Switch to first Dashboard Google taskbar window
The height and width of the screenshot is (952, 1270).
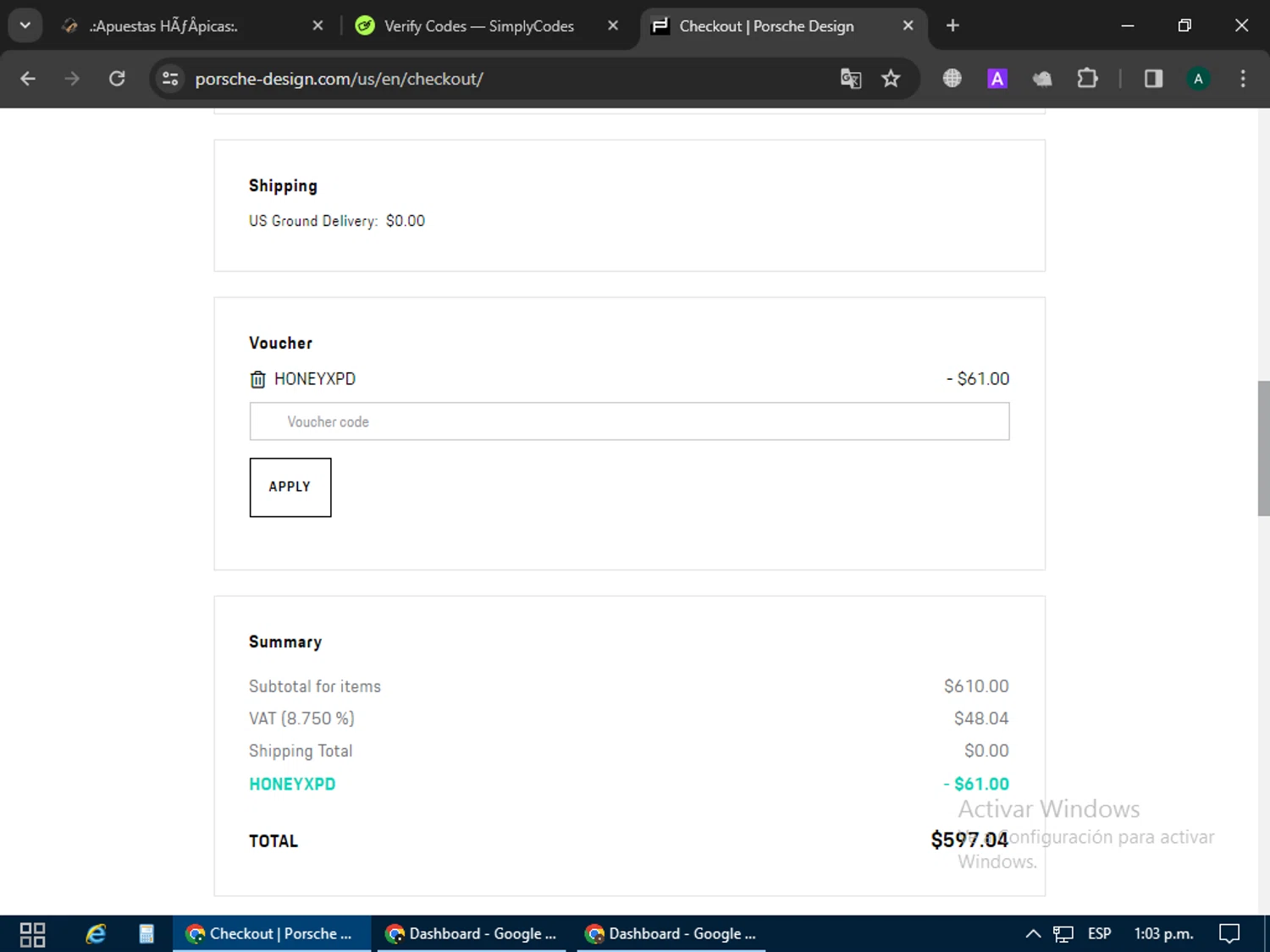click(472, 934)
